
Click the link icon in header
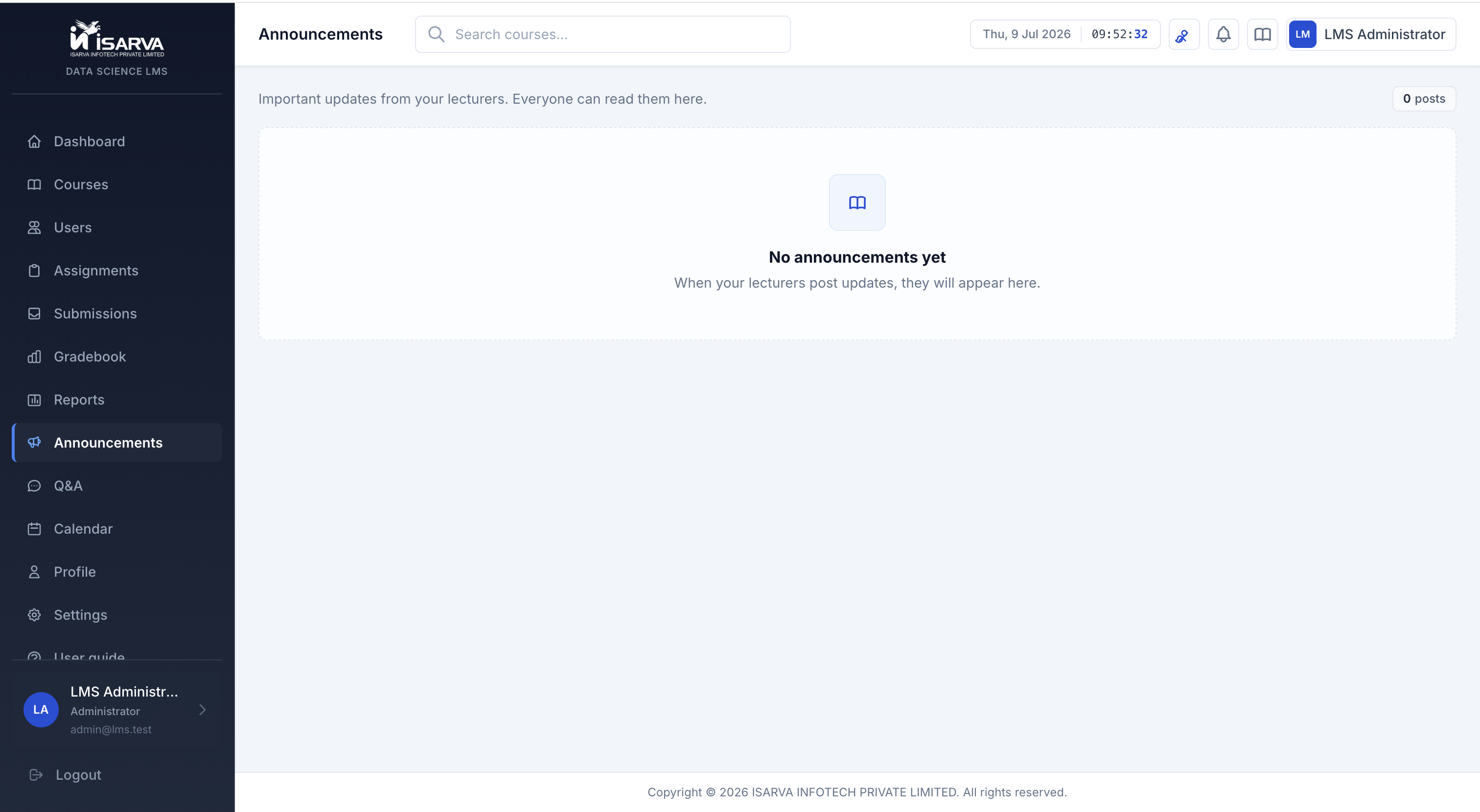click(x=1183, y=34)
